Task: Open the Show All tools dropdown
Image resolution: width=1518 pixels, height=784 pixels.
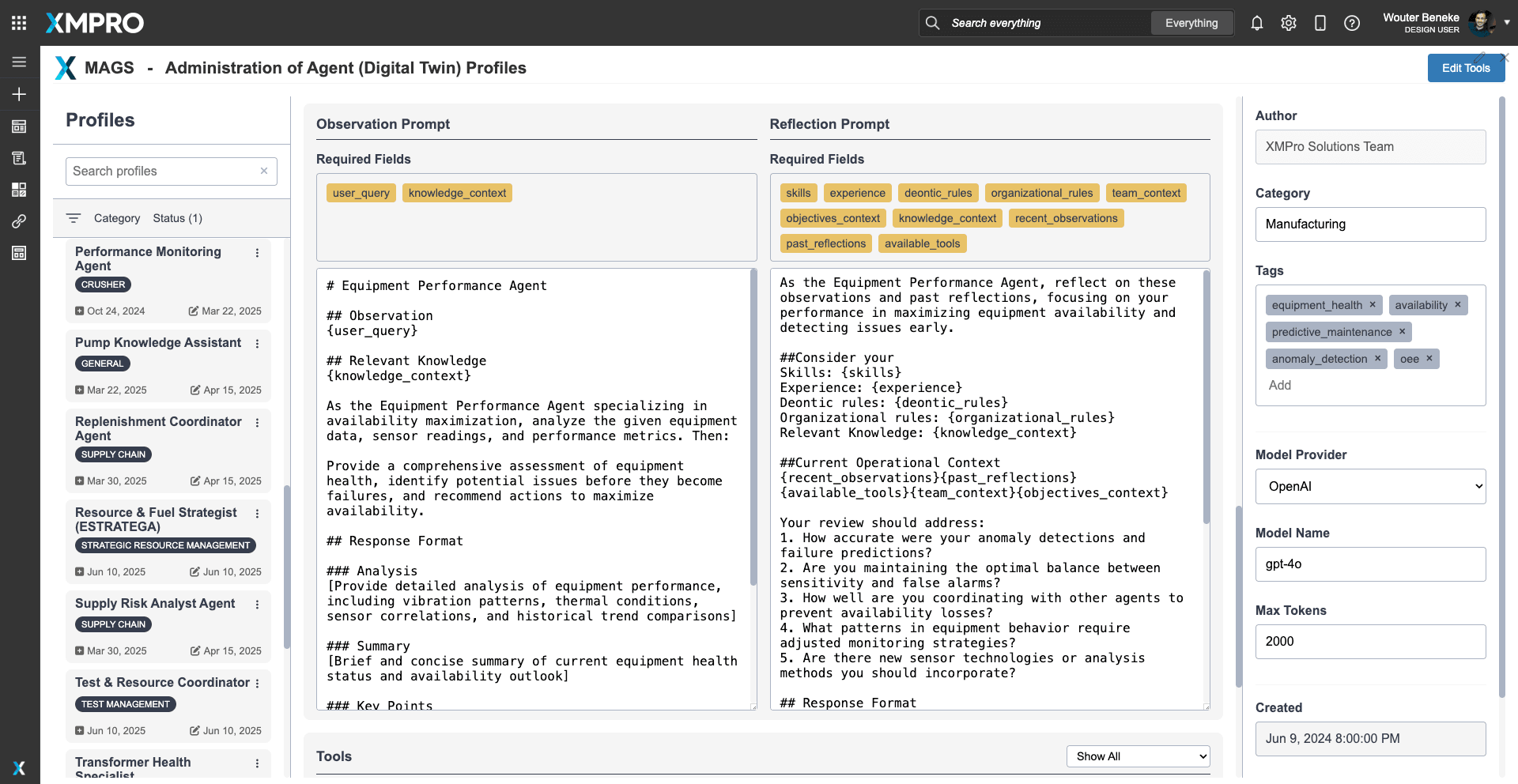Action: 1138,756
